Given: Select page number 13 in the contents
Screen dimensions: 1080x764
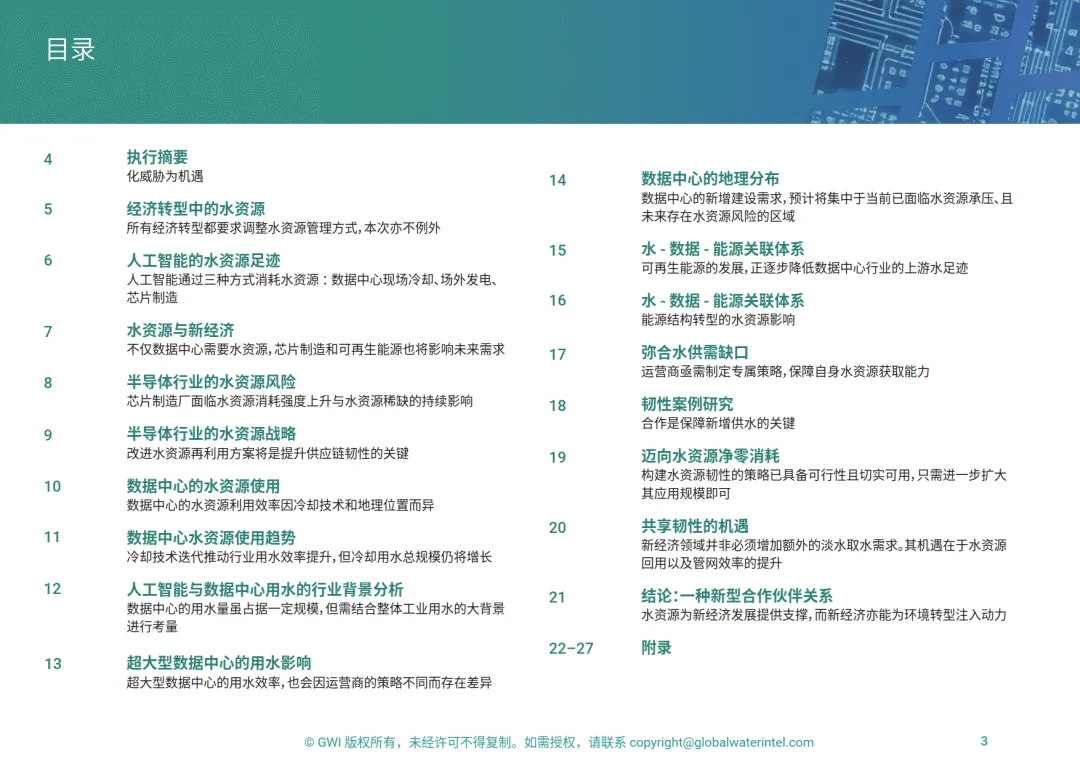Looking at the screenshot, I should [x=53, y=664].
